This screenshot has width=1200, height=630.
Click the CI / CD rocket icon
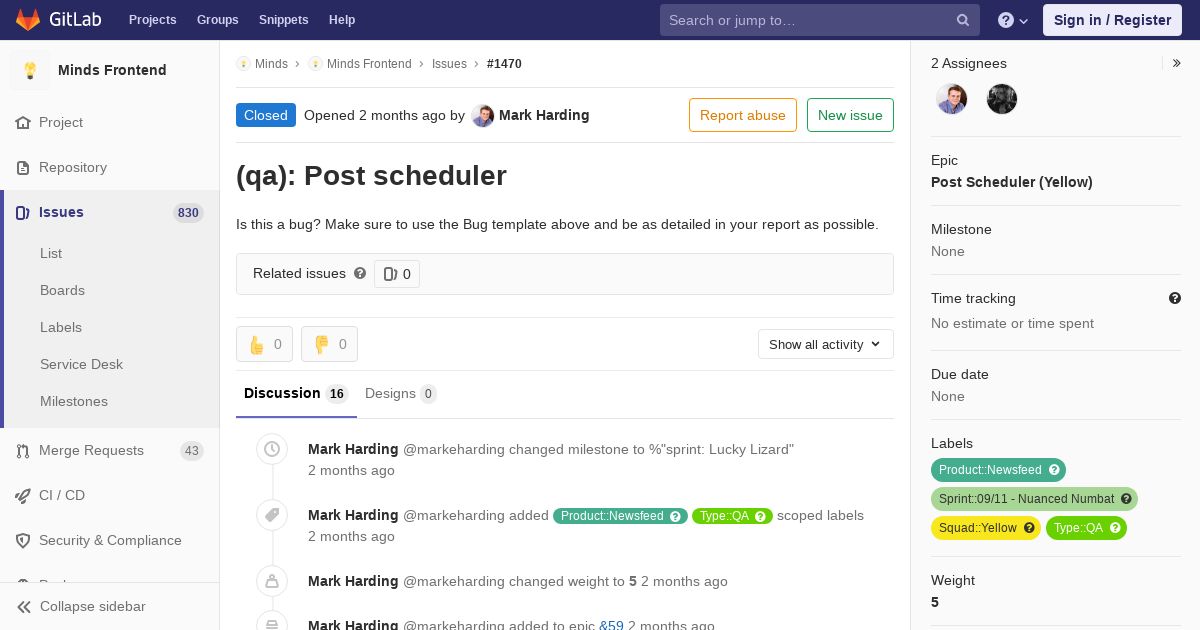[23, 495]
